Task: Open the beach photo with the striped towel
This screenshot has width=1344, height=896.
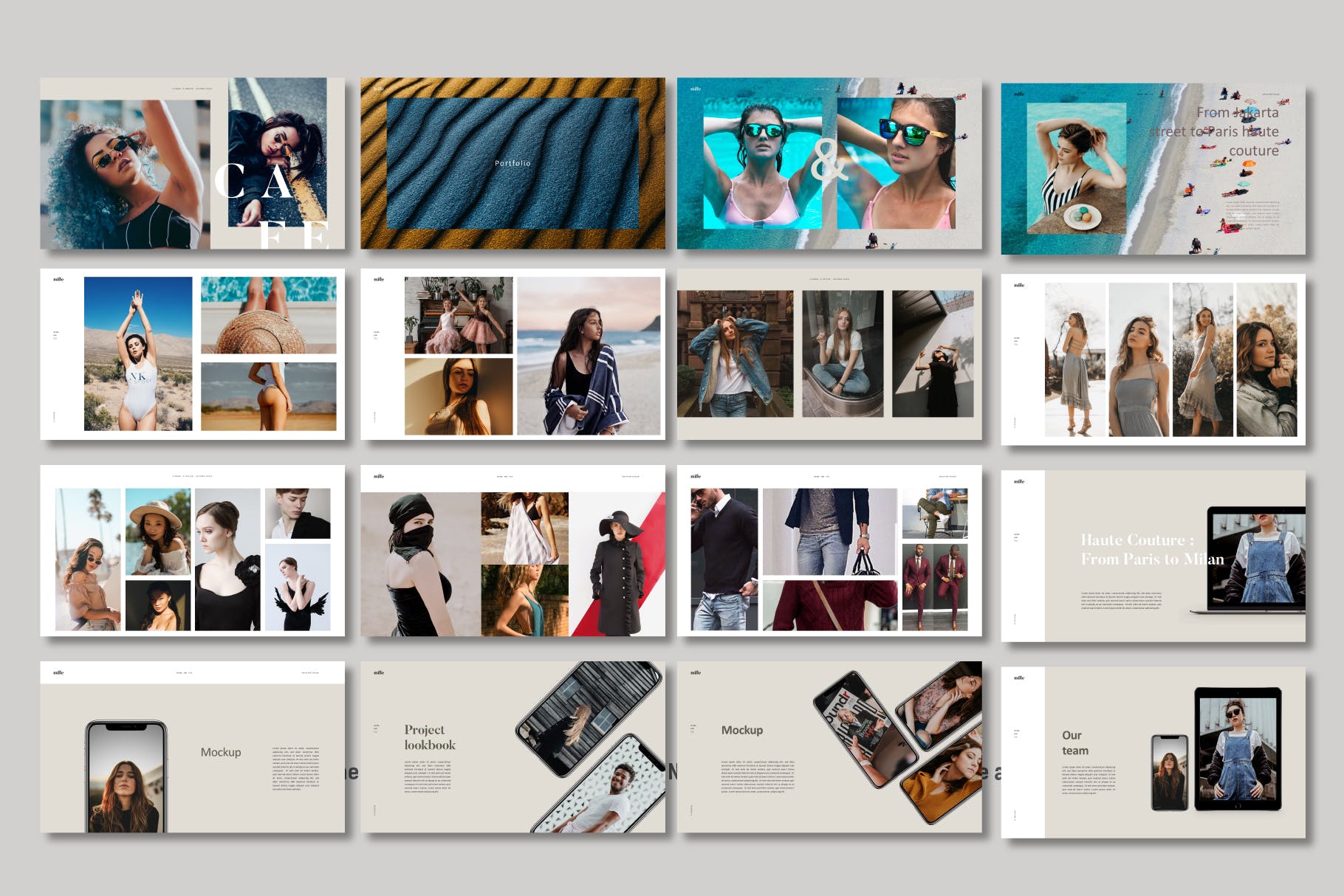Action: tap(588, 356)
